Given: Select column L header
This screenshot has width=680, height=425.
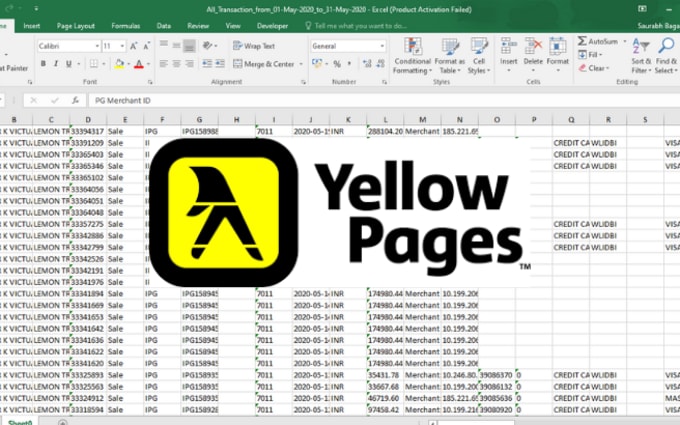Looking at the screenshot, I should tap(385, 120).
